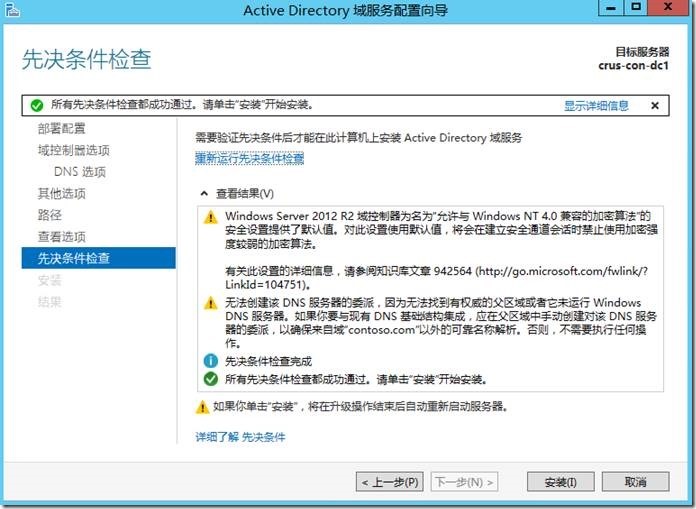696x509 pixels.
Task: Click 重新运行先决条件检查 link
Action: click(249, 158)
